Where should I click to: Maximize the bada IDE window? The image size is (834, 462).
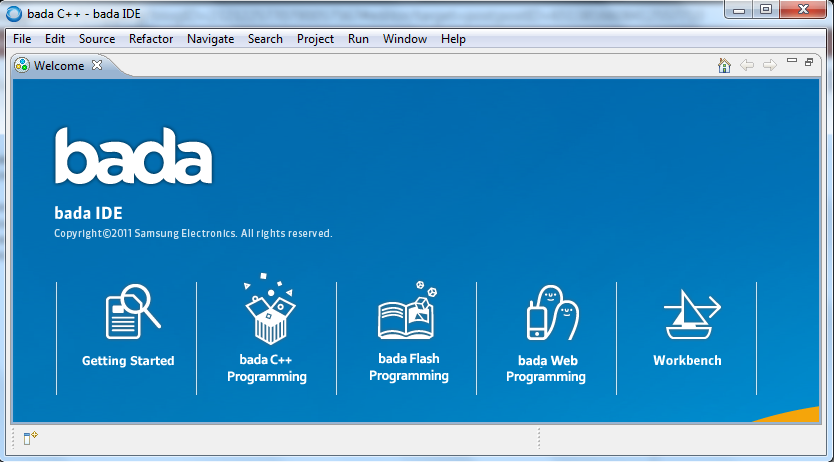[x=766, y=10]
